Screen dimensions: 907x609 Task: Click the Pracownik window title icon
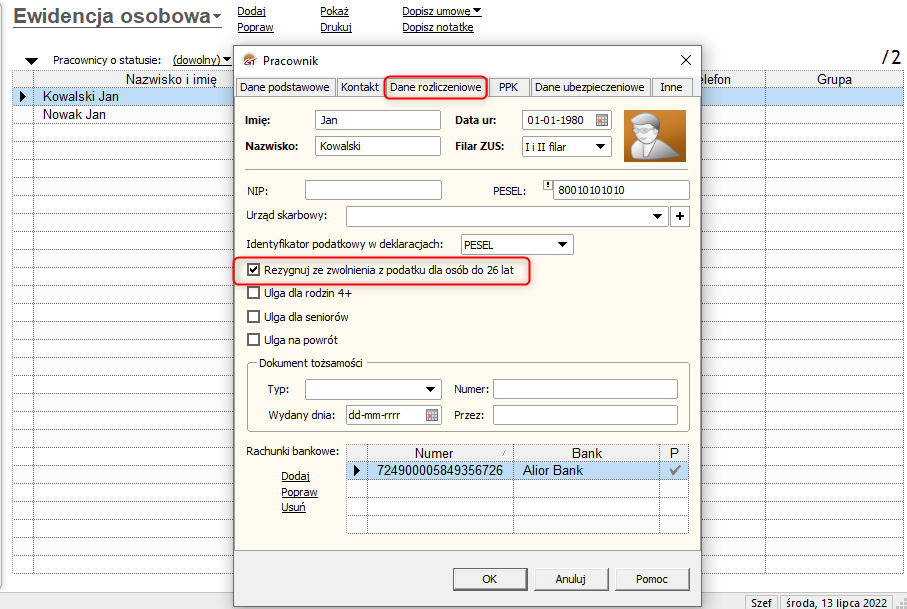click(249, 60)
